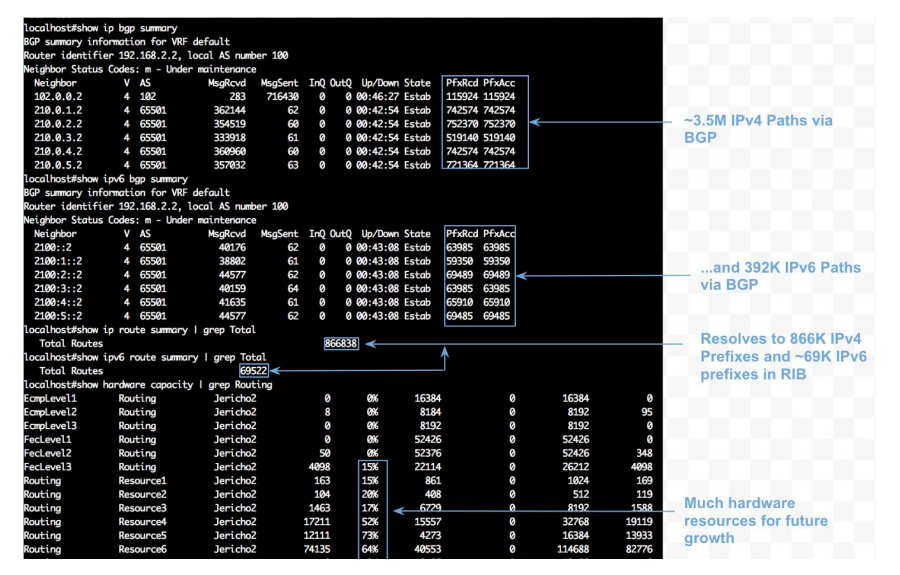Click MsgRcvd value 41635
The height and width of the screenshot is (575, 900).
[x=232, y=302]
